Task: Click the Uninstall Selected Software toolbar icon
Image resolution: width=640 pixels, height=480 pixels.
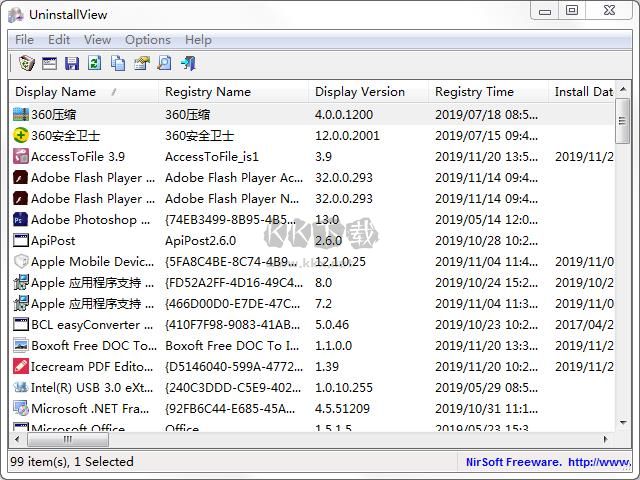Action: point(27,63)
